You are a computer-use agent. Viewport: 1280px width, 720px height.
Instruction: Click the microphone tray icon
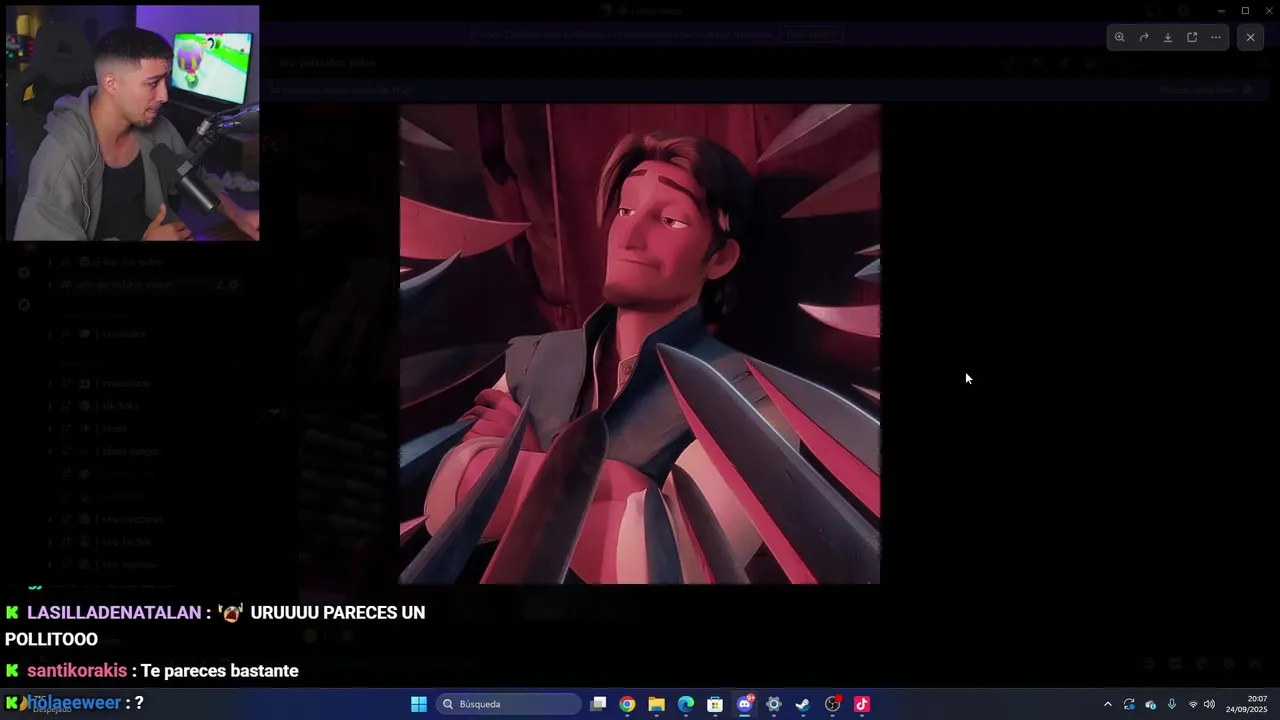click(1172, 704)
